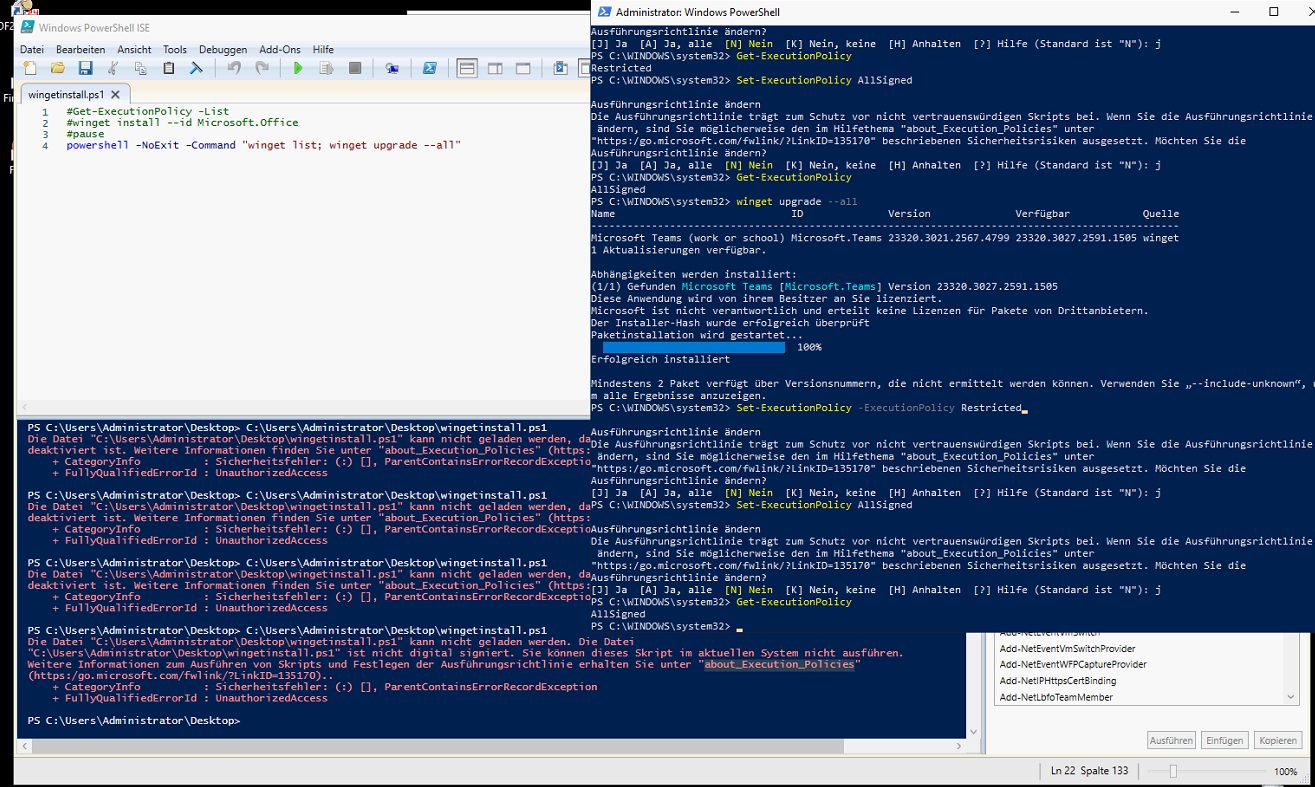Screen dimensions: 1315x787
Task: Open the Tools menu
Action: (x=175, y=49)
